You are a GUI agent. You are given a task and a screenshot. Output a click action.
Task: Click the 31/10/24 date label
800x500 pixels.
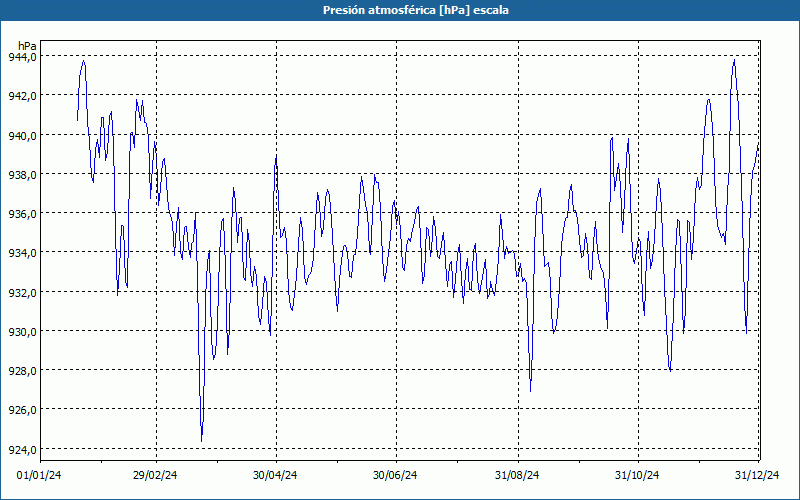[637, 475]
